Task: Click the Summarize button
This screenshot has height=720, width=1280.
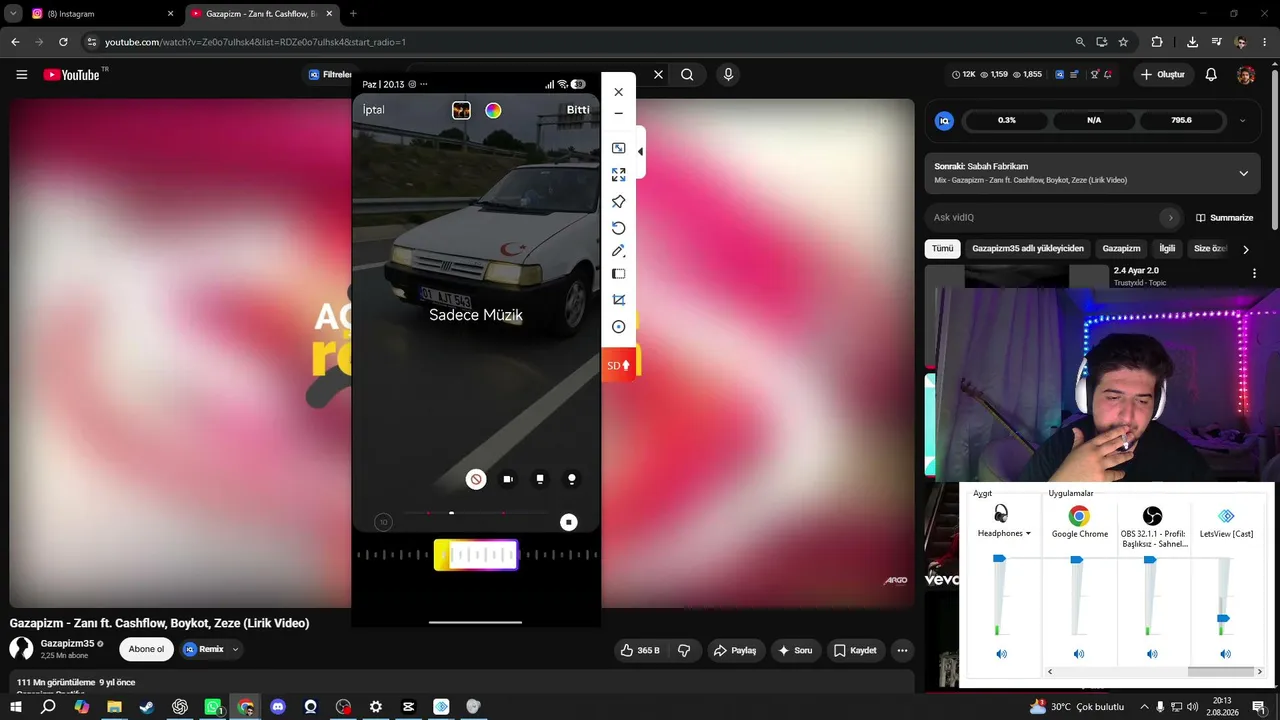Action: [1224, 218]
